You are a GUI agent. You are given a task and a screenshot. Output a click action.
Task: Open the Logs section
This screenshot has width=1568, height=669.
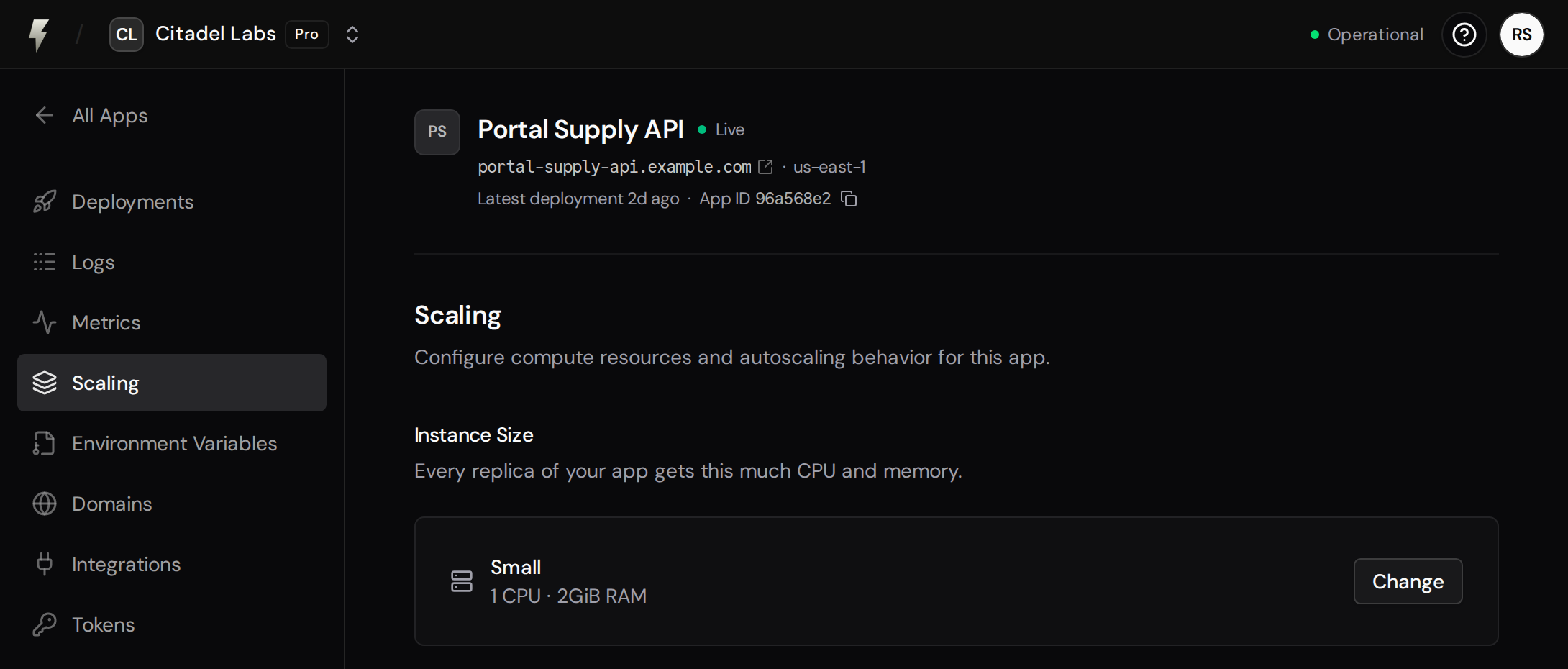click(172, 262)
